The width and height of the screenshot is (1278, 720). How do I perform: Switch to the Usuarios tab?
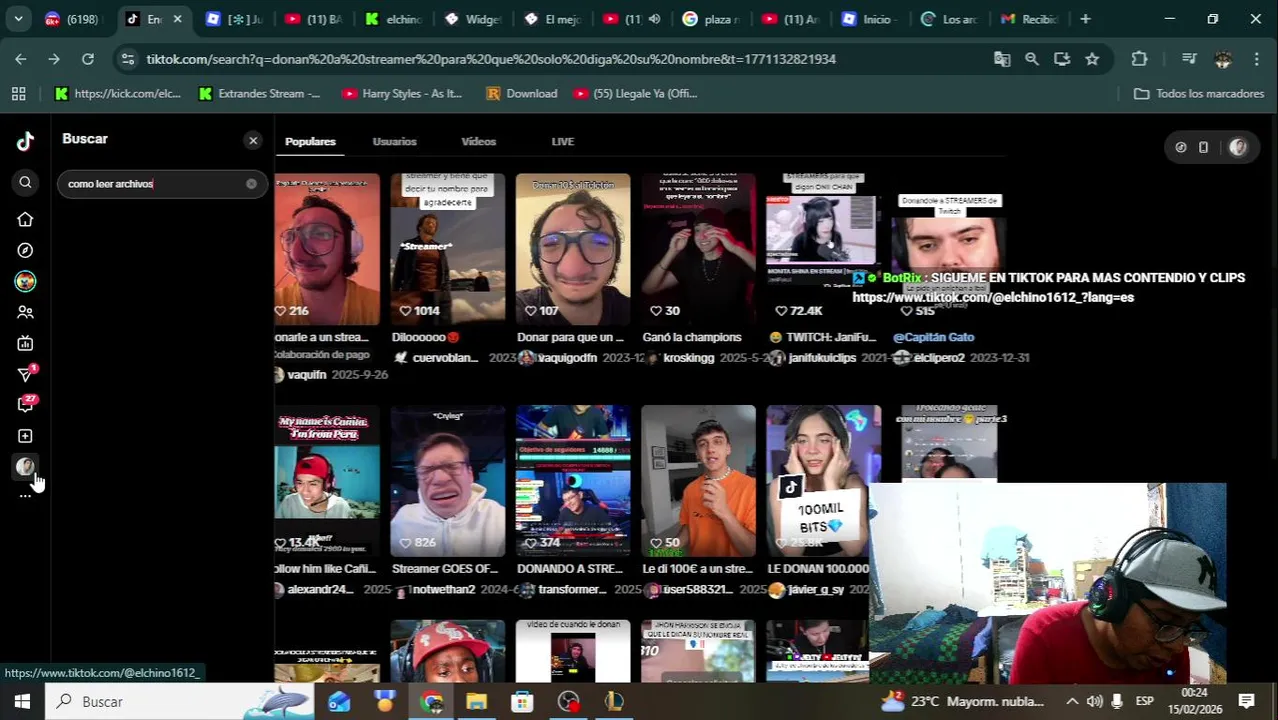point(394,141)
